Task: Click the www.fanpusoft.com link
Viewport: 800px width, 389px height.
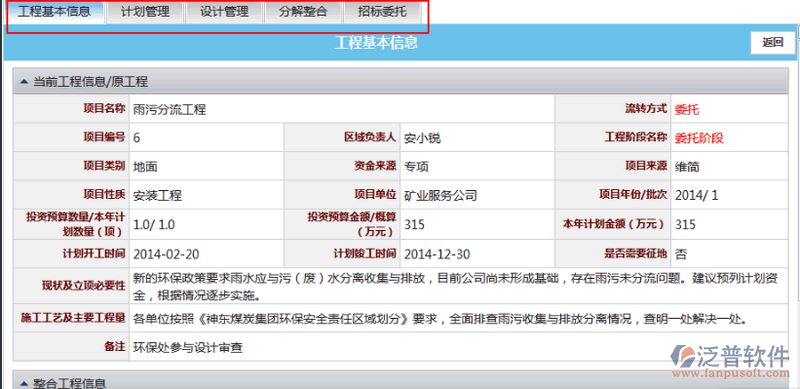Action: pos(731,373)
